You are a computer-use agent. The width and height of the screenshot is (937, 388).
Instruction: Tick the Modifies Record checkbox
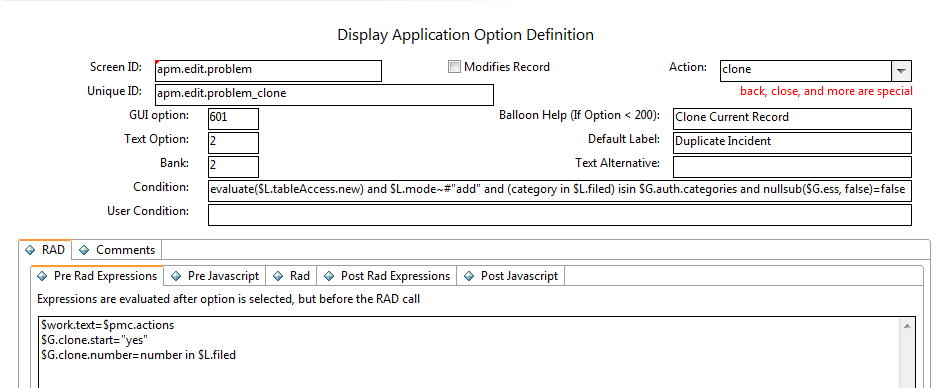[x=455, y=66]
